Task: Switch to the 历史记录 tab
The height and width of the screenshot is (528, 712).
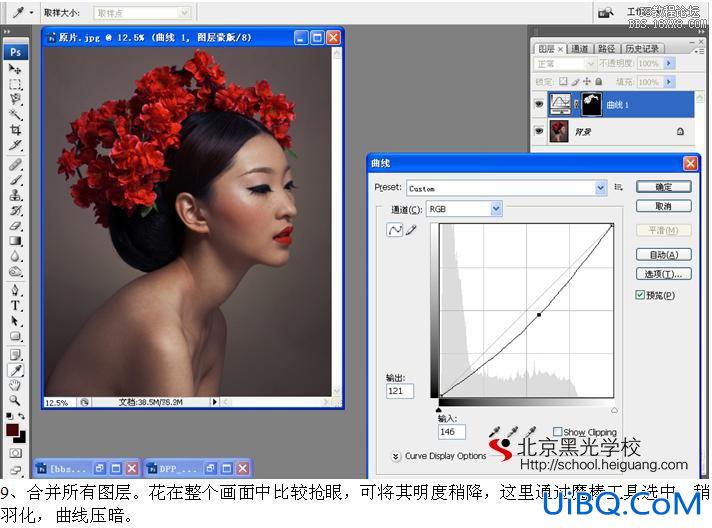Action: coord(642,49)
